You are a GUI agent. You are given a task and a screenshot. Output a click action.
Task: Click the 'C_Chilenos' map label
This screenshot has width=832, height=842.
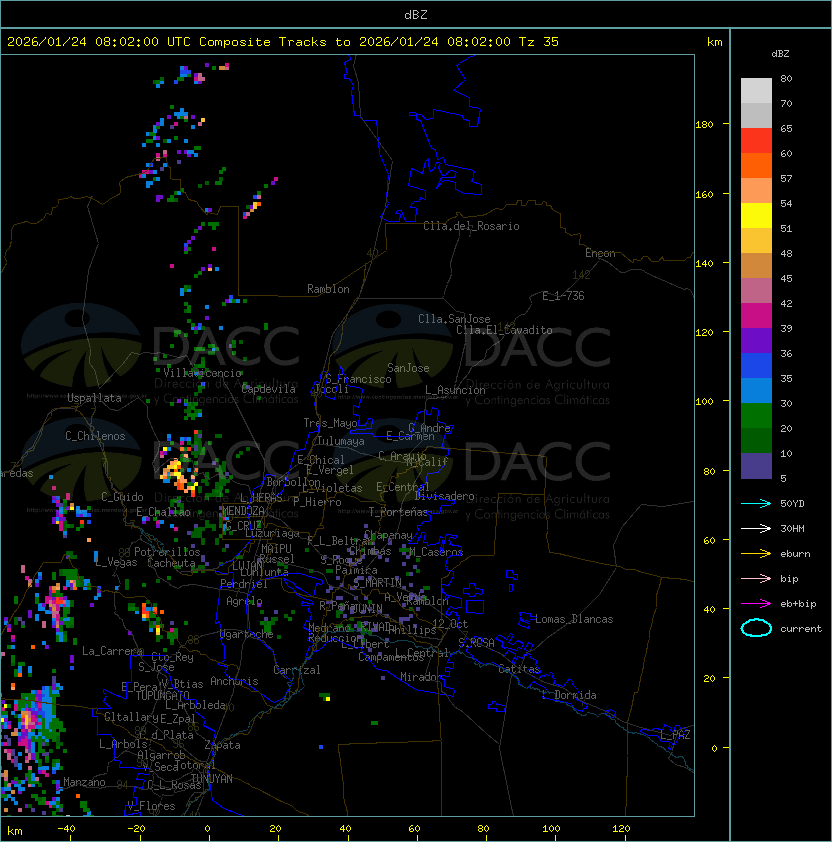(95, 436)
